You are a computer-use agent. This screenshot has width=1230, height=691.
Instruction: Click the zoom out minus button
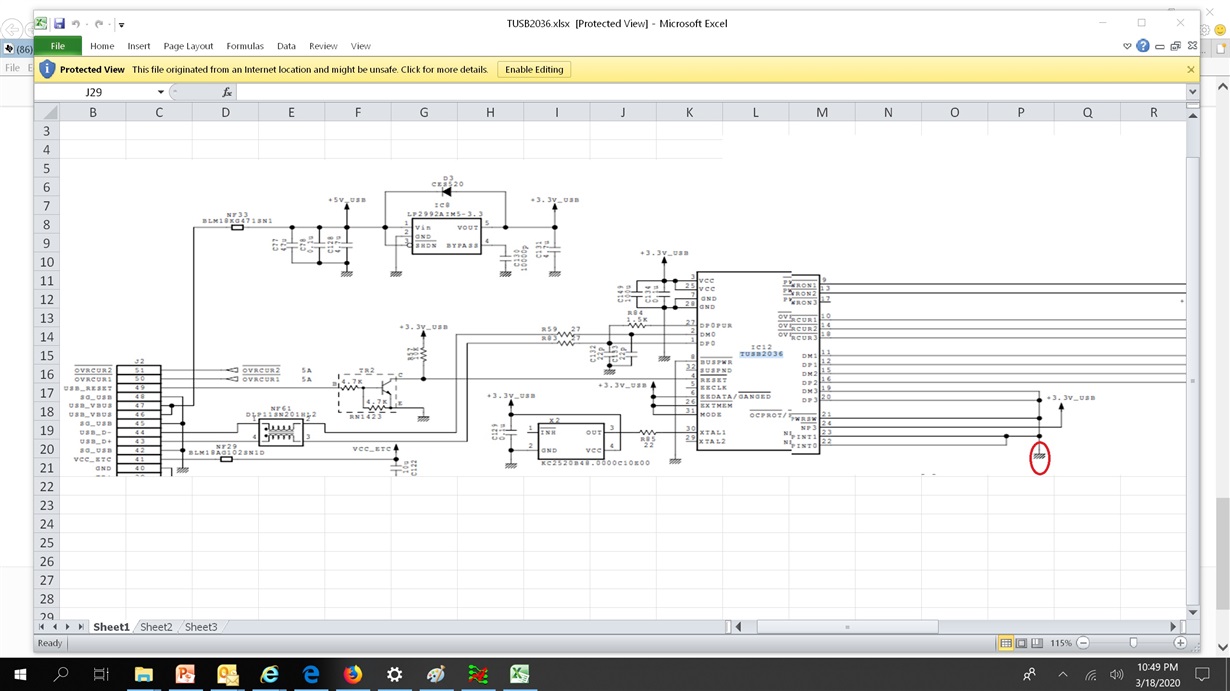tap(1083, 643)
